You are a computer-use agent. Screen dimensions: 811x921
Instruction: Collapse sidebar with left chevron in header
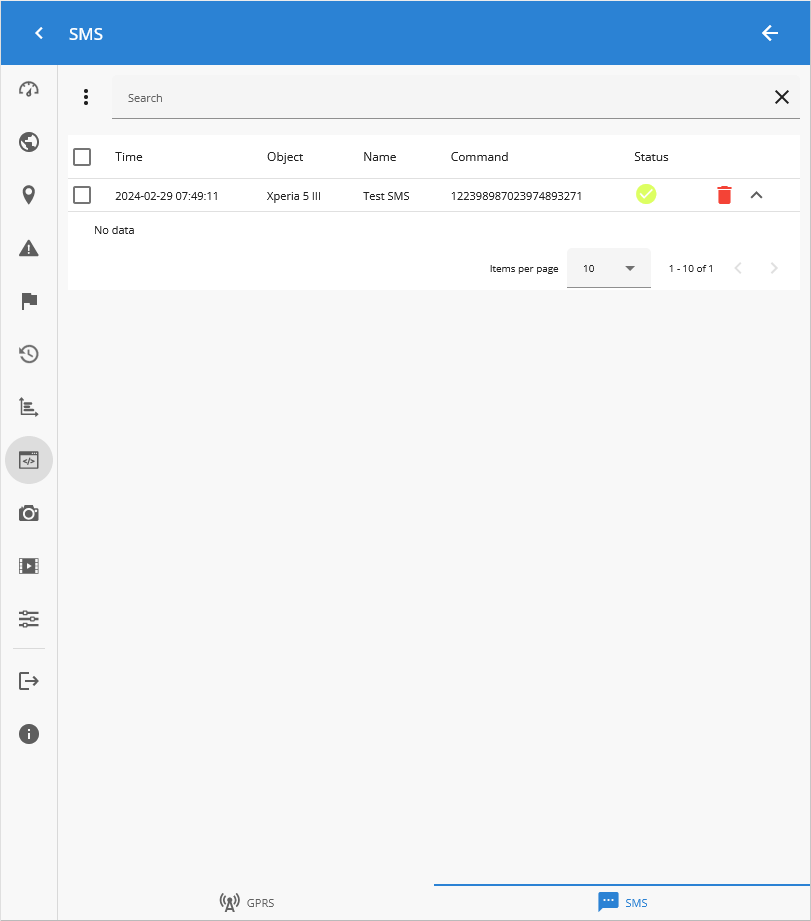tap(39, 33)
